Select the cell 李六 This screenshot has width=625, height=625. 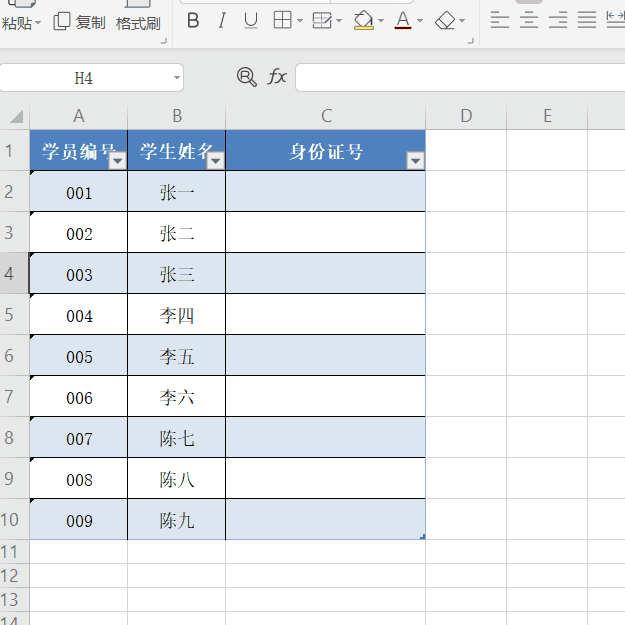[177, 397]
